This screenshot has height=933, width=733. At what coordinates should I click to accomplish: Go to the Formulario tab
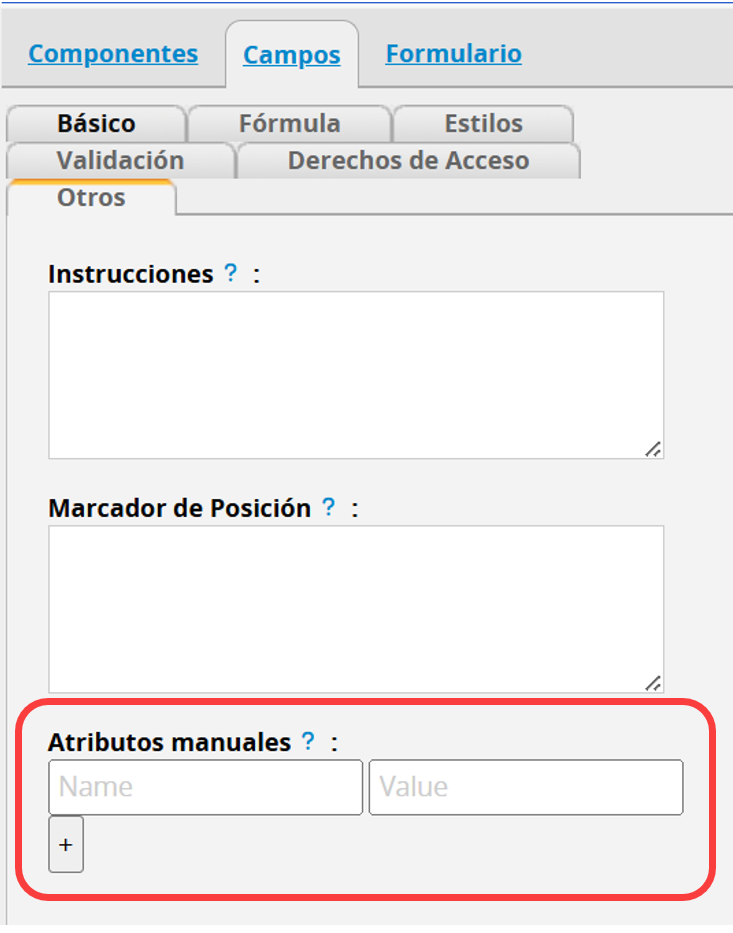[x=454, y=54]
